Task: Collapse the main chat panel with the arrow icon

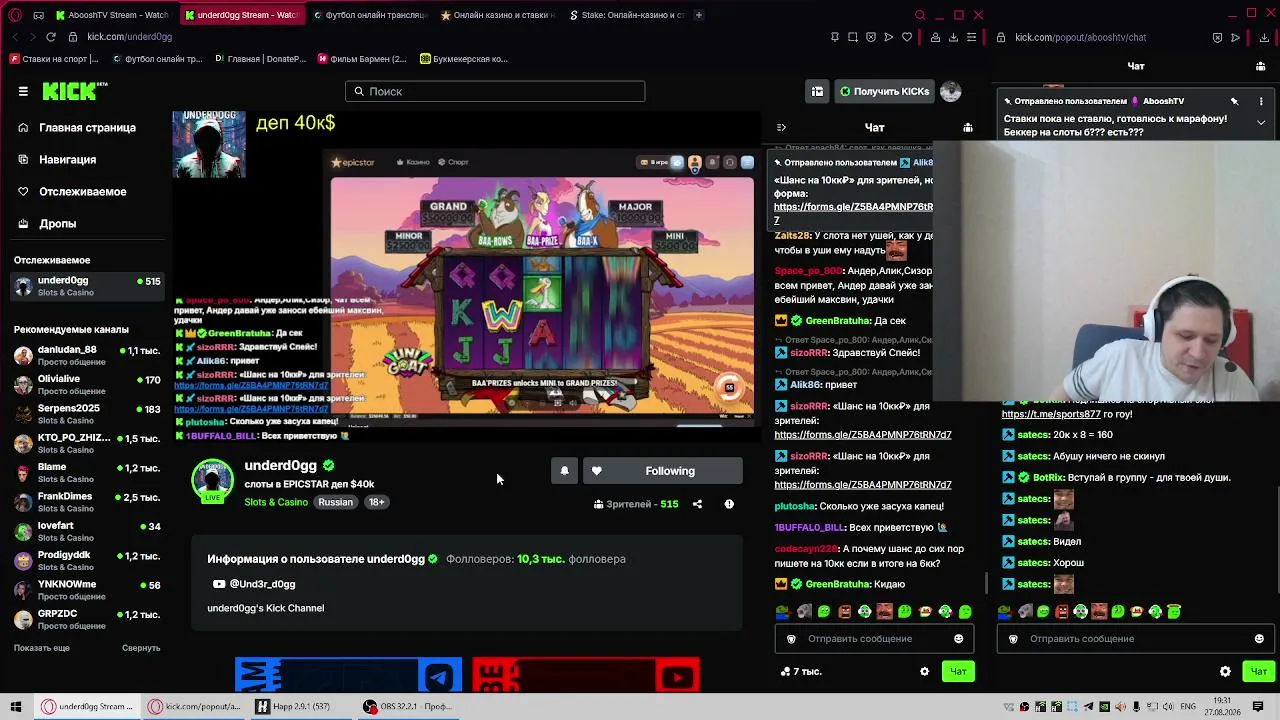Action: 781,128
